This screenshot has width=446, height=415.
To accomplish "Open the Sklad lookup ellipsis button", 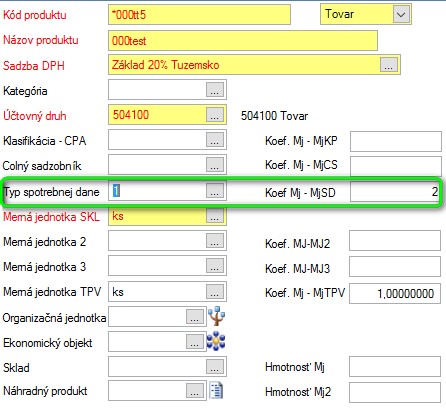I will click(215, 366).
